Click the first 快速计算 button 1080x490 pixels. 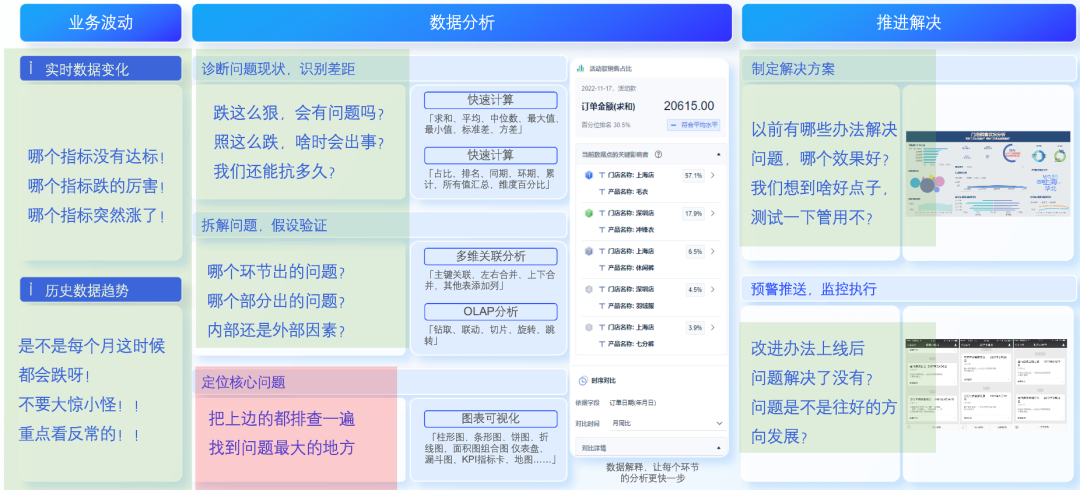490,100
